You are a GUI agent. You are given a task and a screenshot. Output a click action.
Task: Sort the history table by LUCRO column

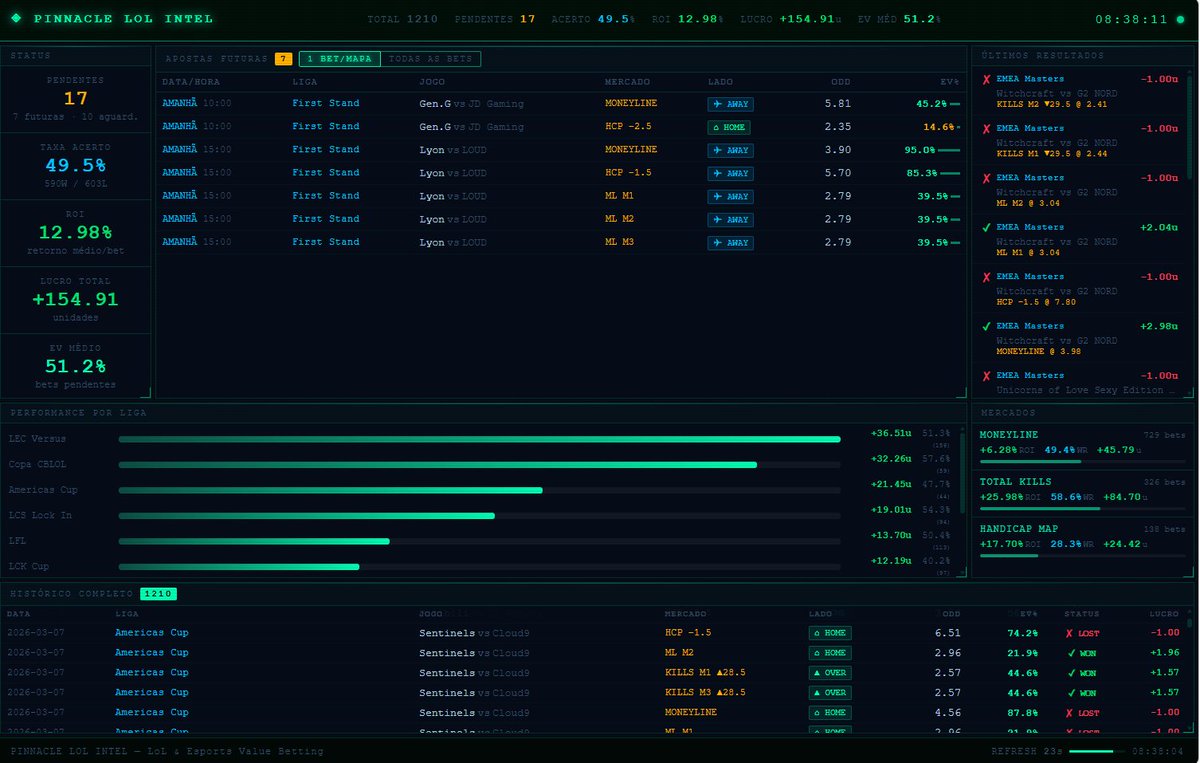tap(1164, 613)
